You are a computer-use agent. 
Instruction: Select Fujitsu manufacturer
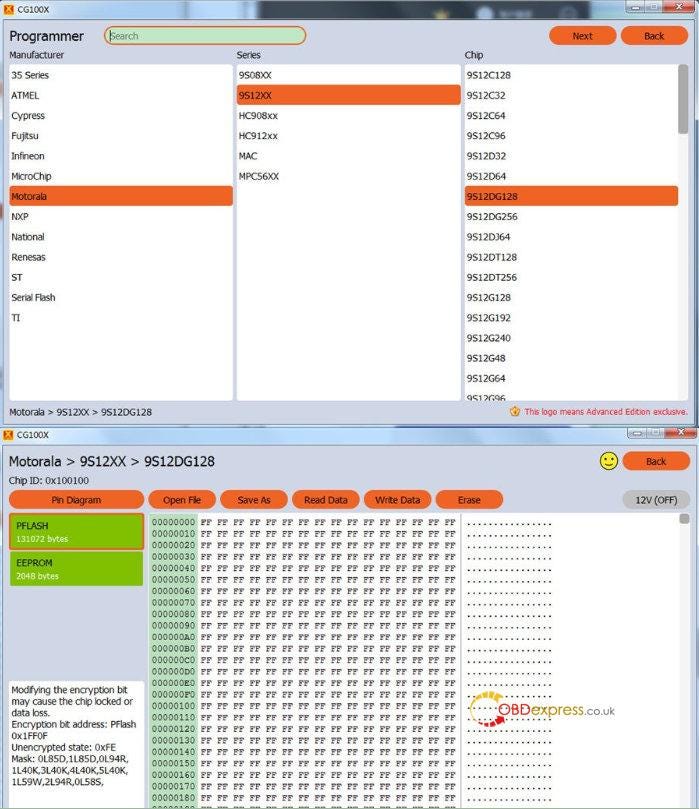[121, 136]
